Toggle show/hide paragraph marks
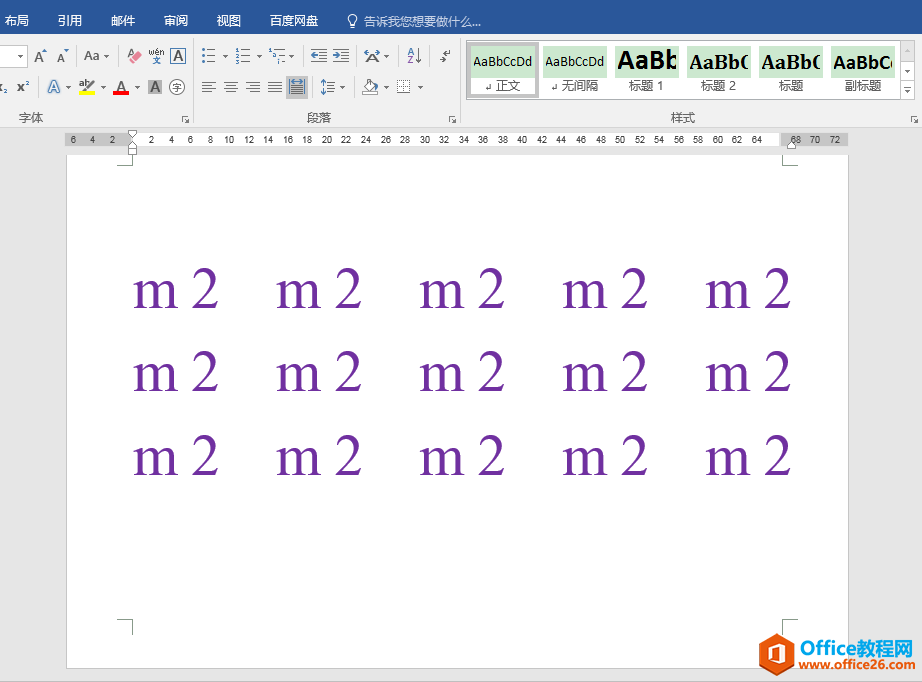Image resolution: width=922 pixels, height=682 pixels. (445, 56)
